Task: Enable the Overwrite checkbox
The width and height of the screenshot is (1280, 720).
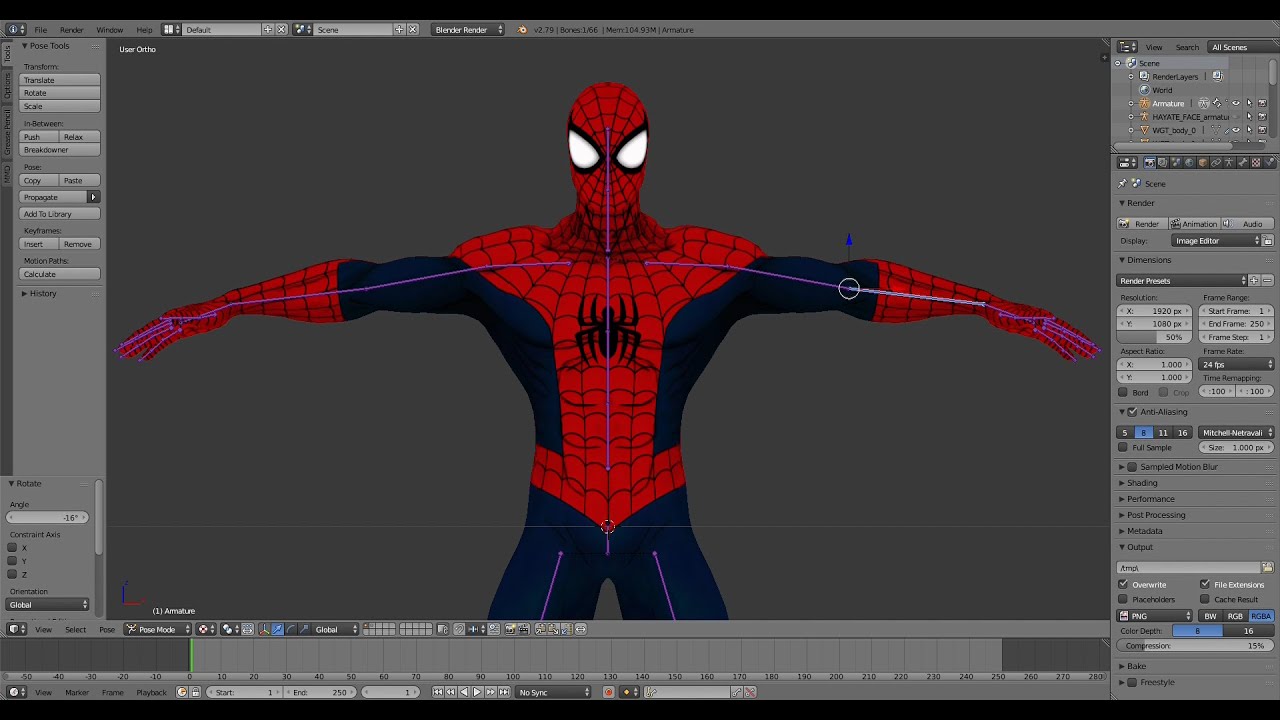Action: 1123,584
